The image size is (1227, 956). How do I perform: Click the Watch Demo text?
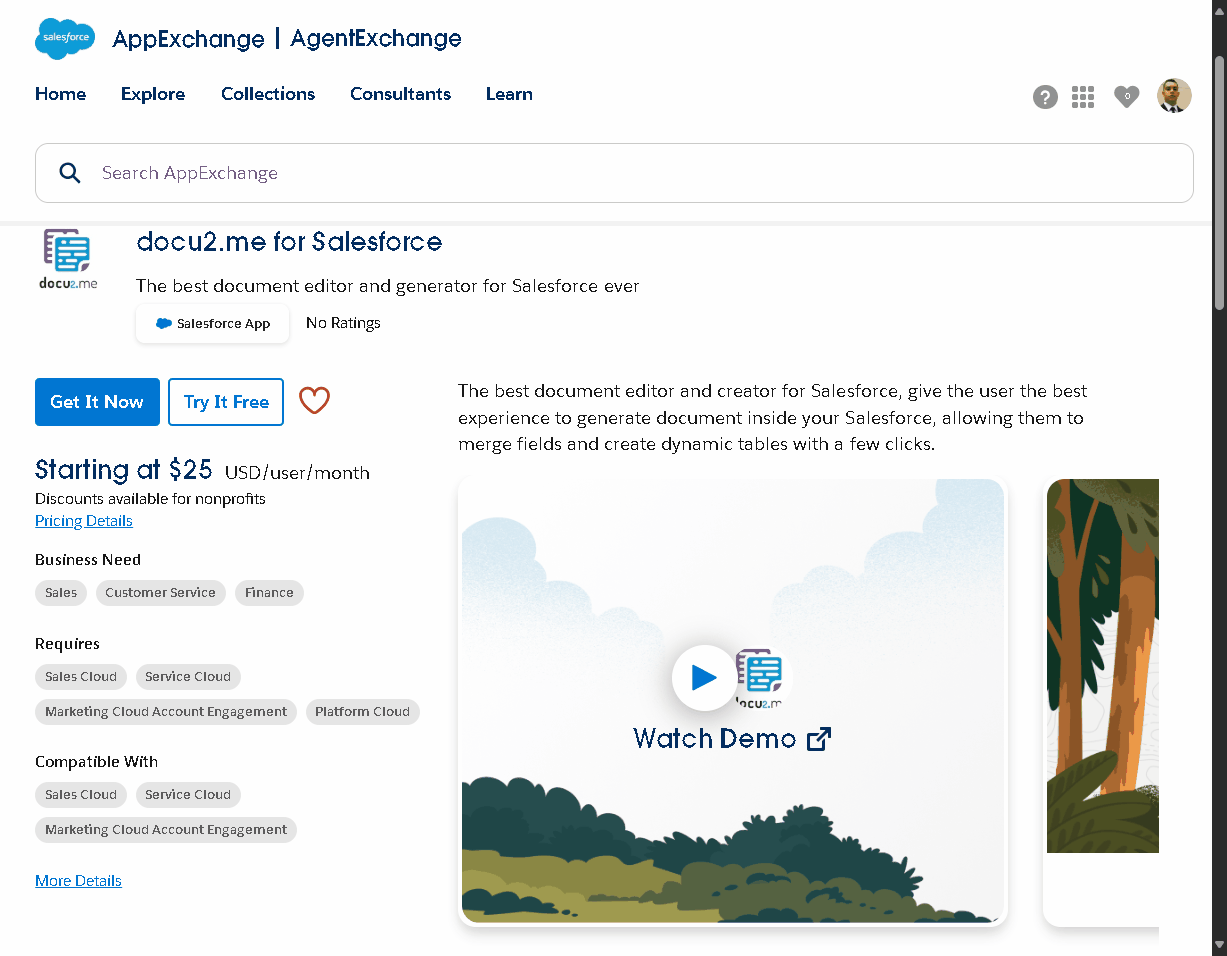click(714, 739)
